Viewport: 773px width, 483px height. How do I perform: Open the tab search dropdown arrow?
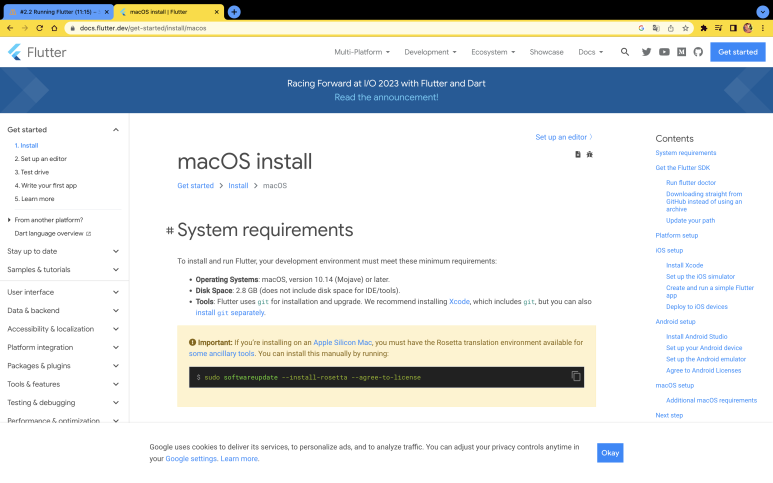(762, 12)
